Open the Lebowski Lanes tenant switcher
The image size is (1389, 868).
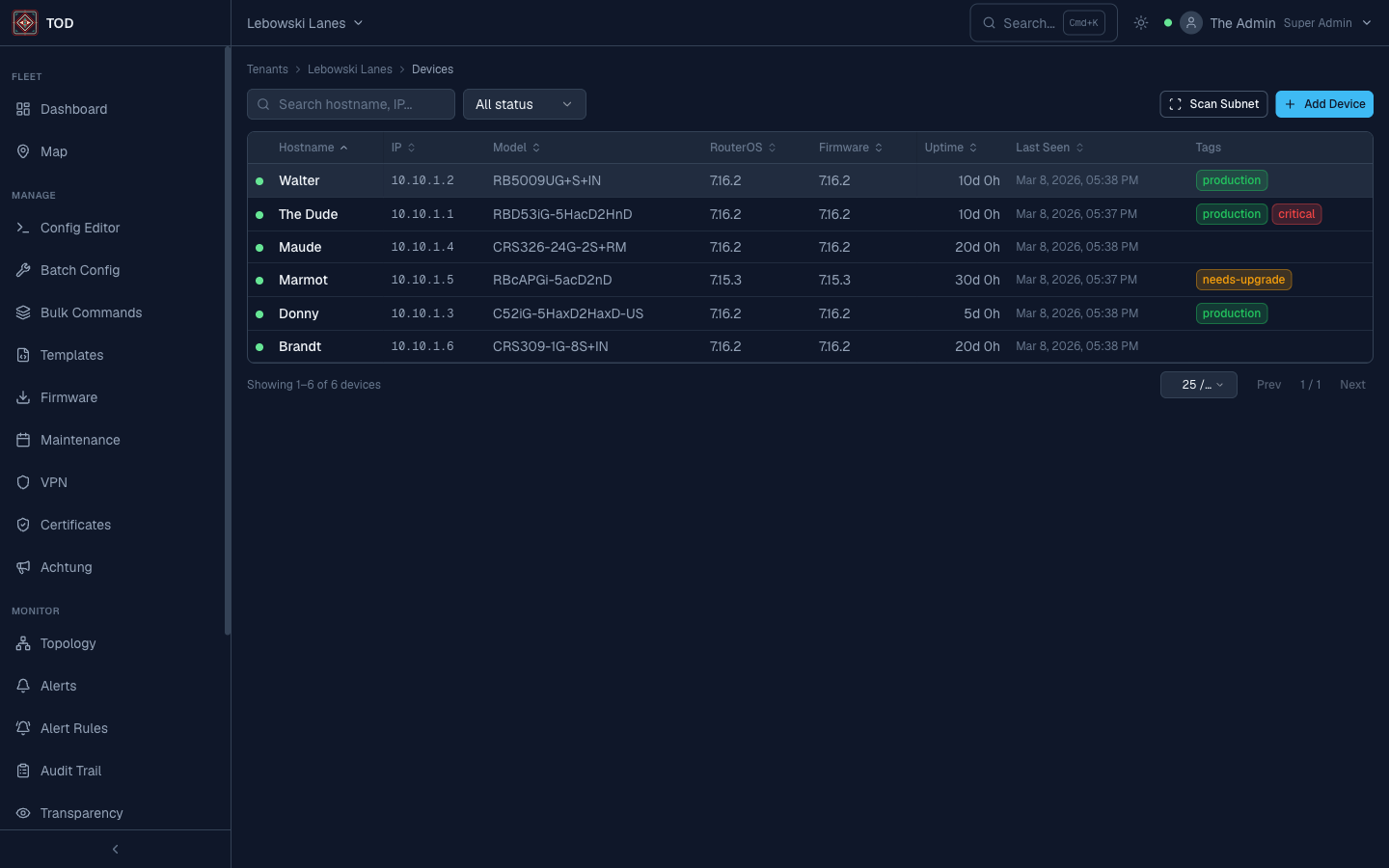pos(304,22)
